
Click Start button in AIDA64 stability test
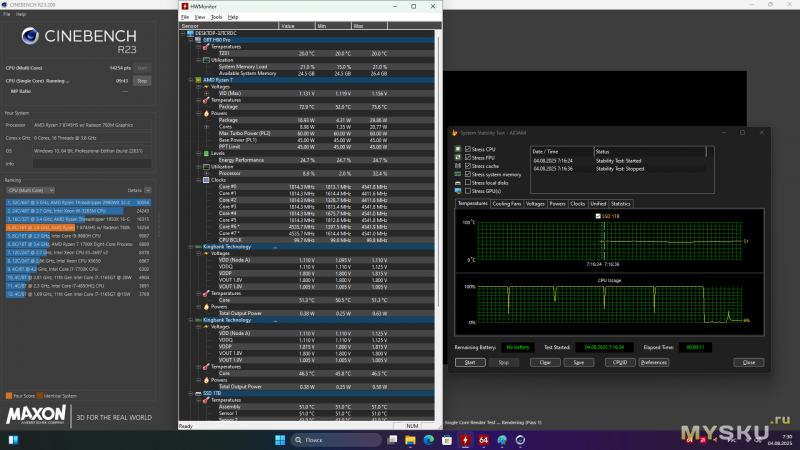click(470, 362)
